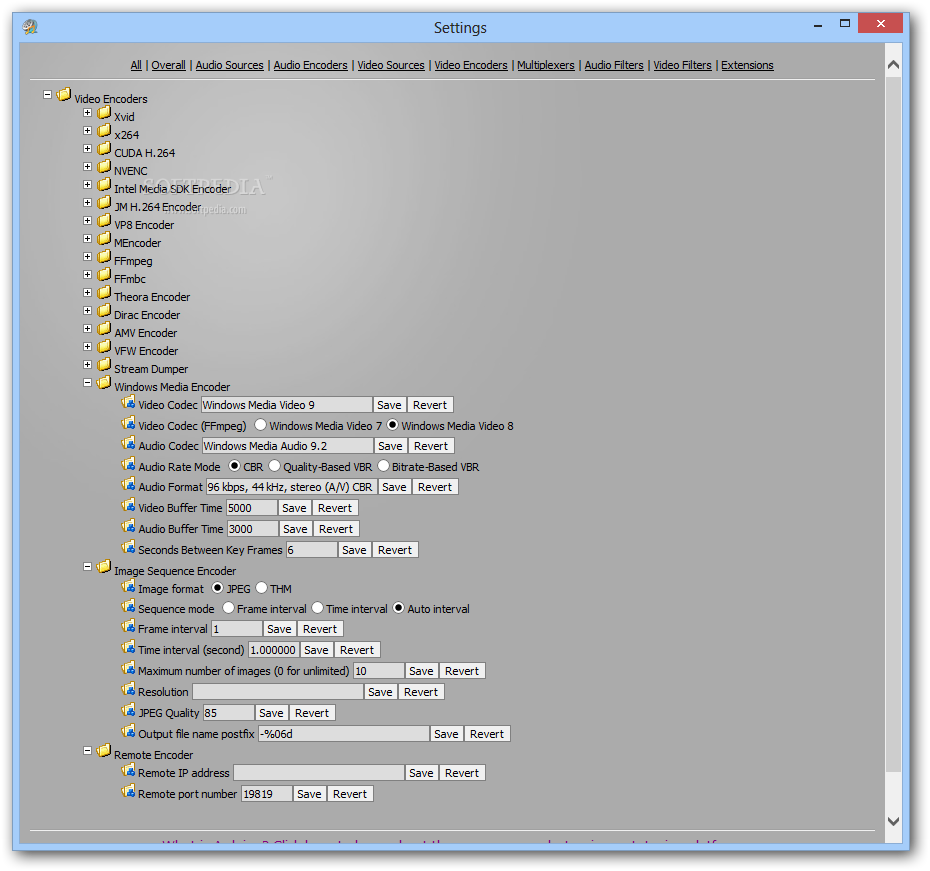930x871 pixels.
Task: Click the application icon in the title bar
Action: [30, 27]
